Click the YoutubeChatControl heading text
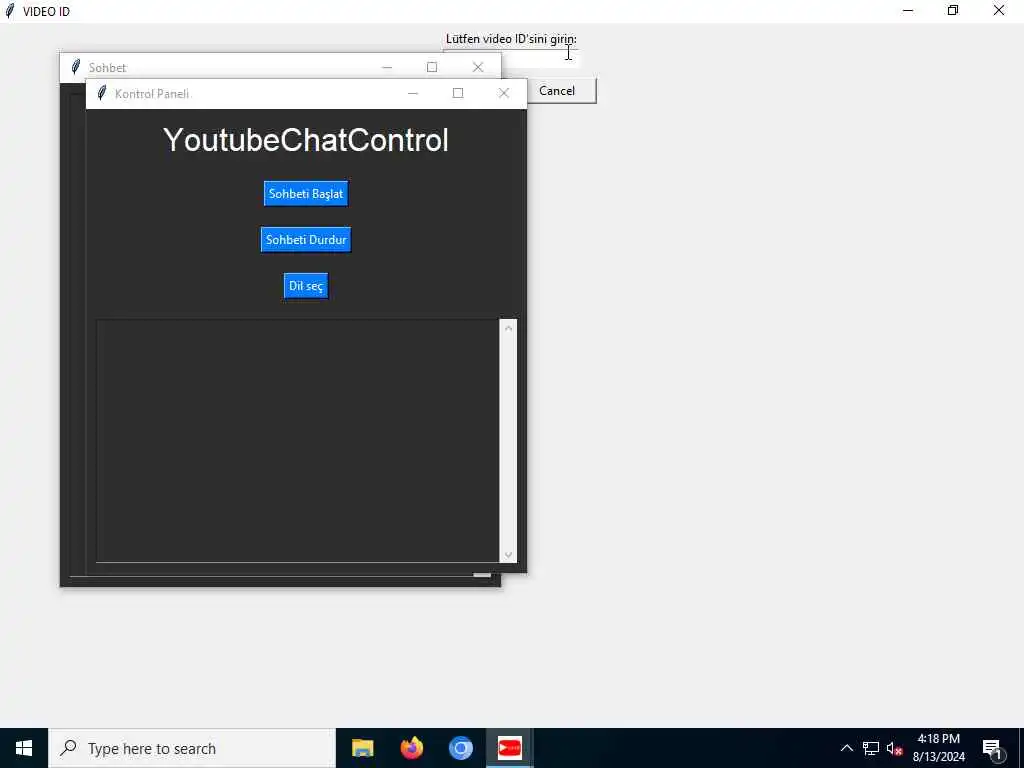The height and width of the screenshot is (768, 1024). pos(306,140)
